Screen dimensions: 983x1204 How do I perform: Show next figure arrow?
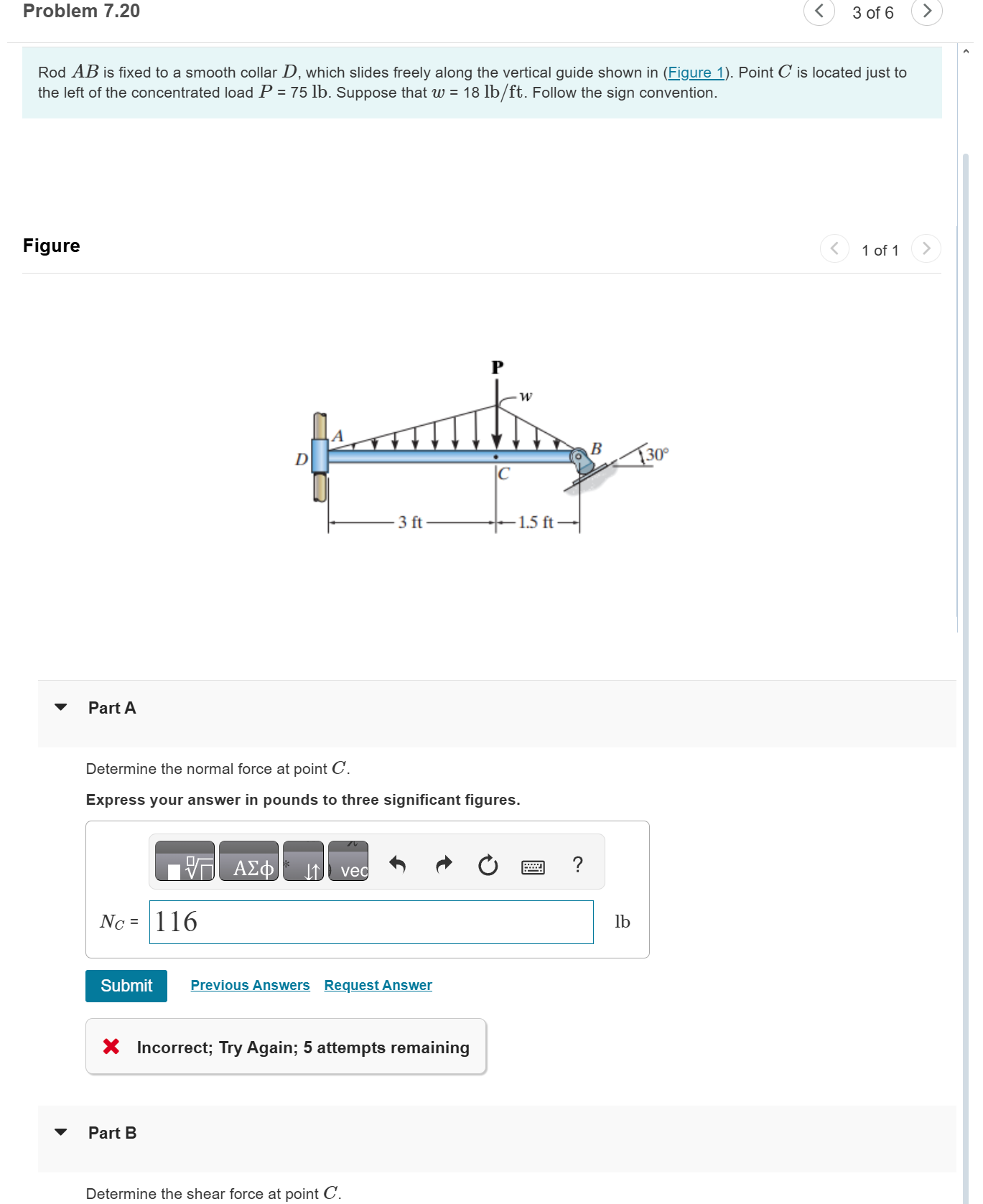[x=926, y=248]
